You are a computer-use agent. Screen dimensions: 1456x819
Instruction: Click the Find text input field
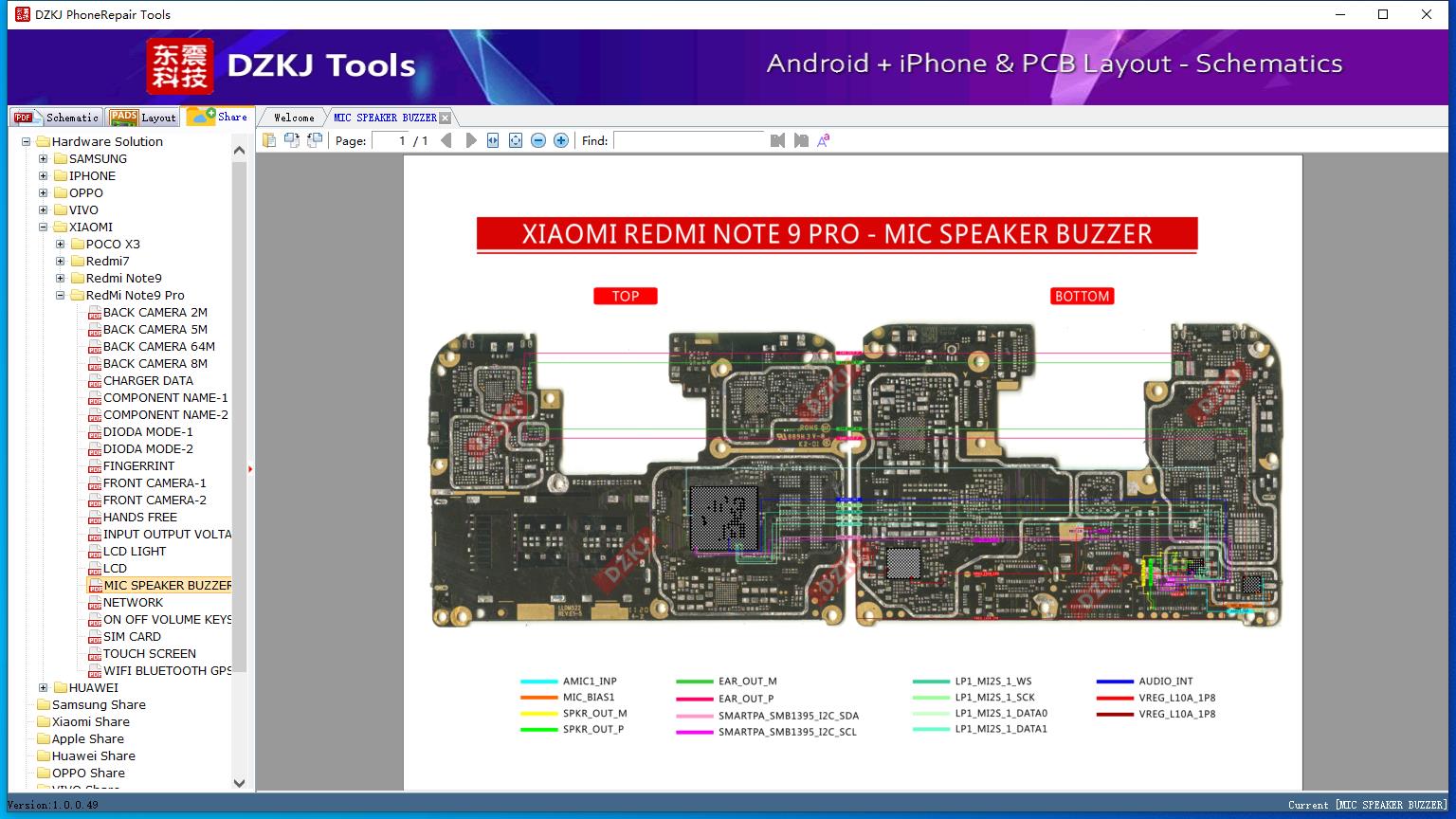pos(689,140)
